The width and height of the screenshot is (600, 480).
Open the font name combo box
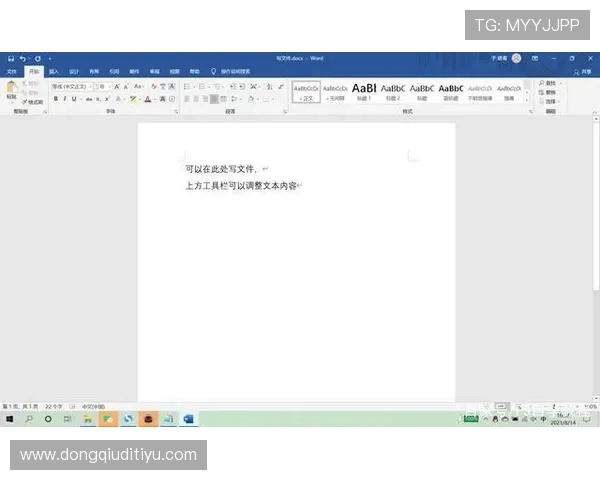[x=72, y=87]
